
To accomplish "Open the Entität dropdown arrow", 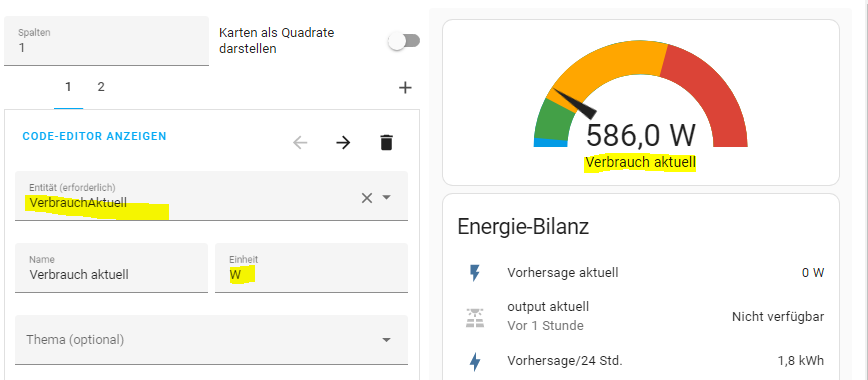I will [387, 197].
